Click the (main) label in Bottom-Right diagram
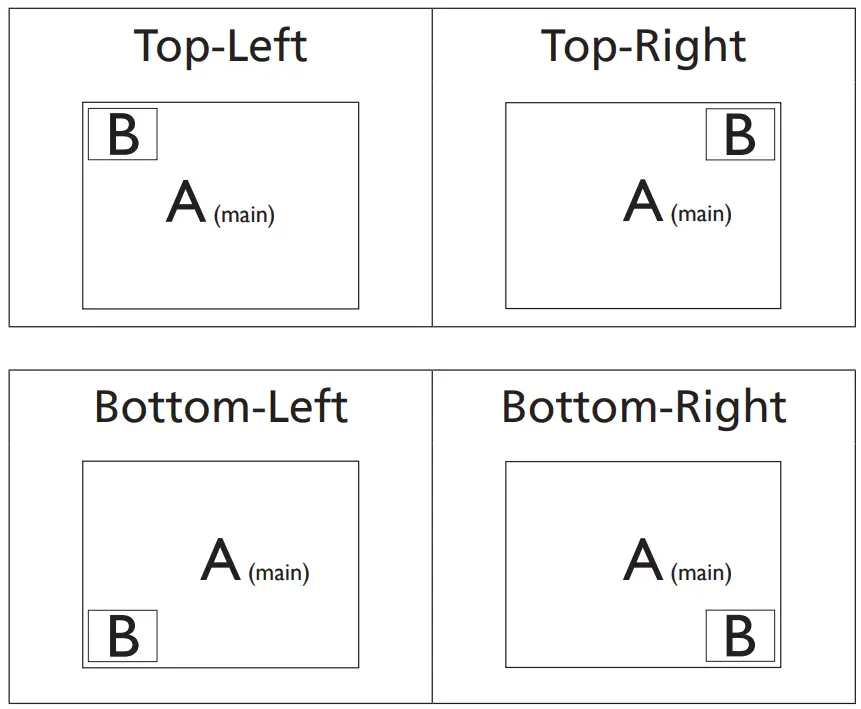 pos(701,573)
